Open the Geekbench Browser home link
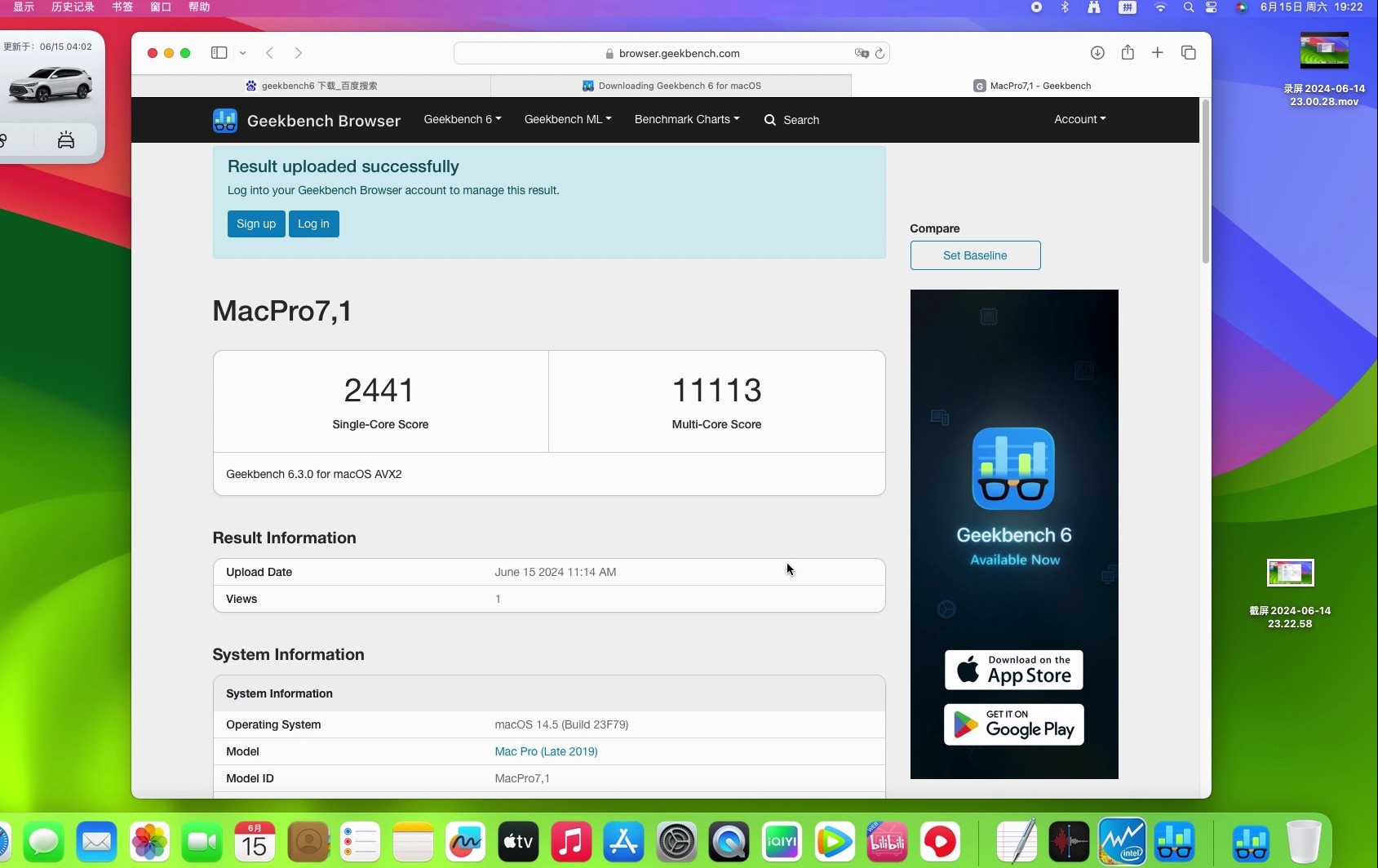 [324, 121]
